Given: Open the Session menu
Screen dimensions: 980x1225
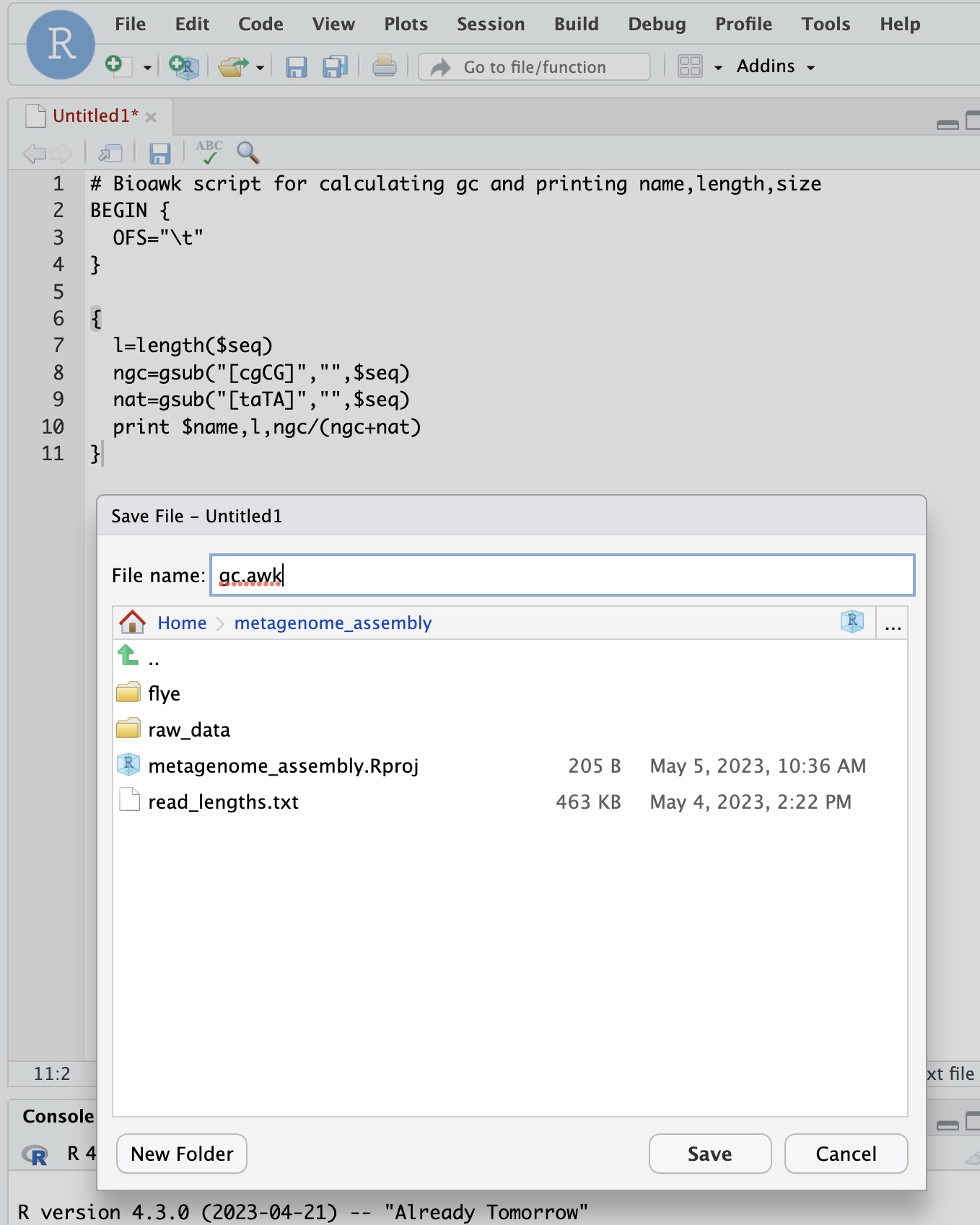Looking at the screenshot, I should click(490, 24).
